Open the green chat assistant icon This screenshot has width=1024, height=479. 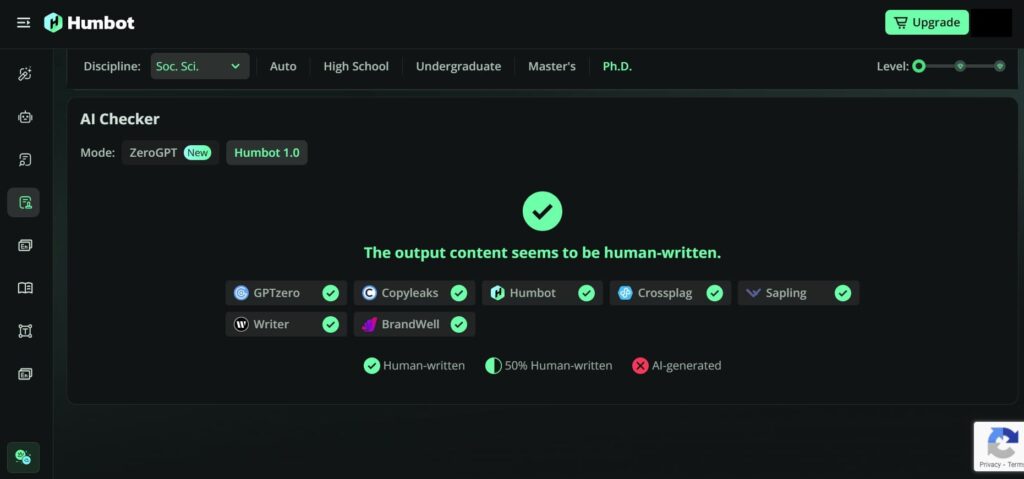coord(24,457)
